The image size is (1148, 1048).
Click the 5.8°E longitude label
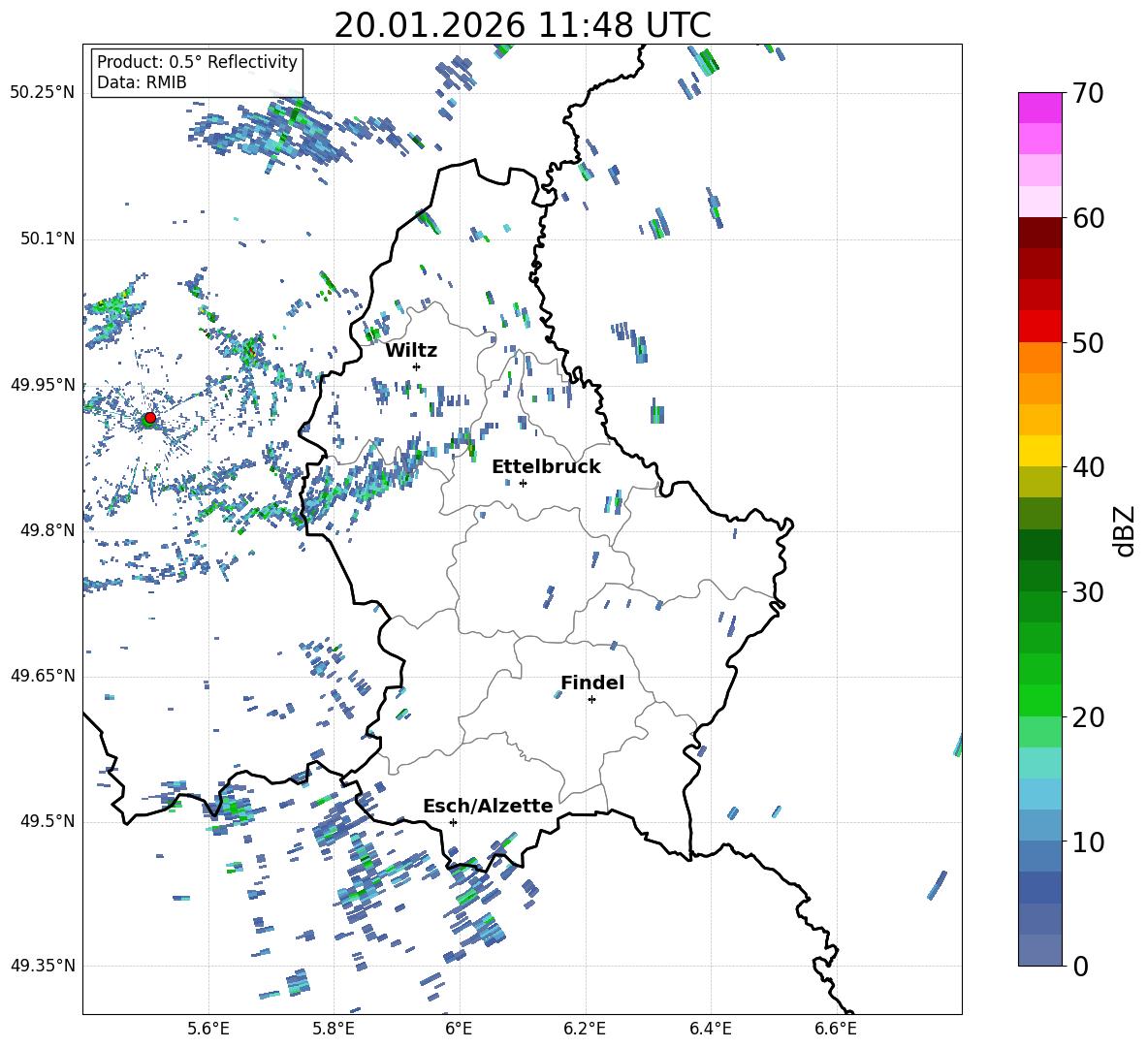(x=334, y=1029)
